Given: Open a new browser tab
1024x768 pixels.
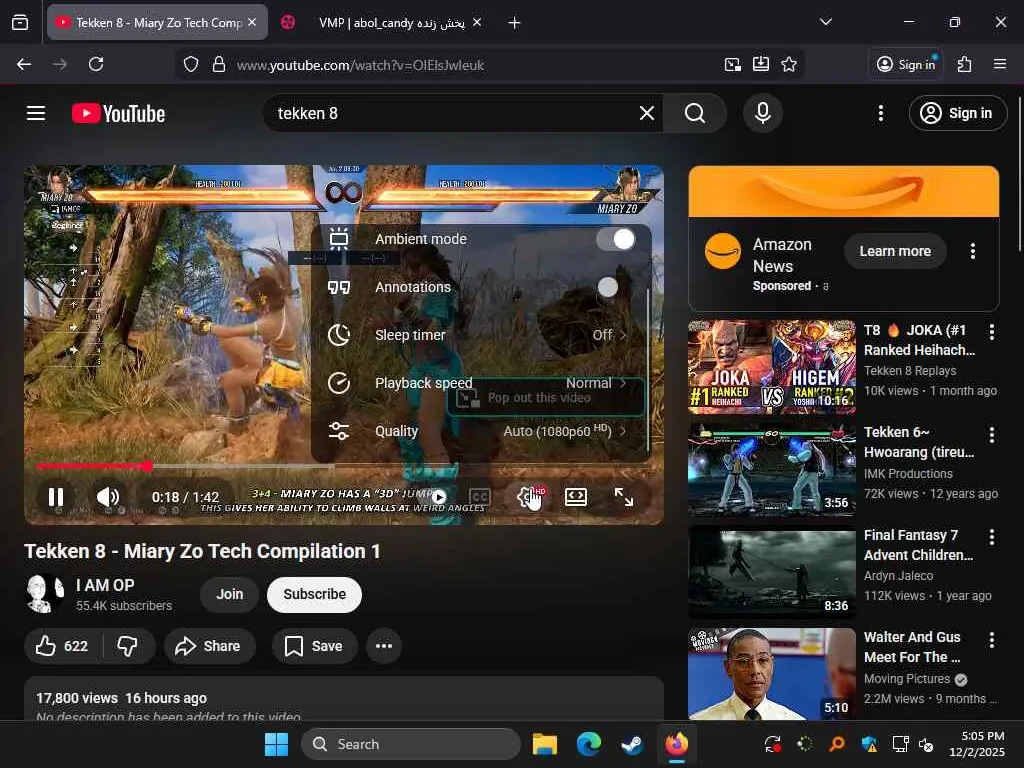Looking at the screenshot, I should point(514,23).
